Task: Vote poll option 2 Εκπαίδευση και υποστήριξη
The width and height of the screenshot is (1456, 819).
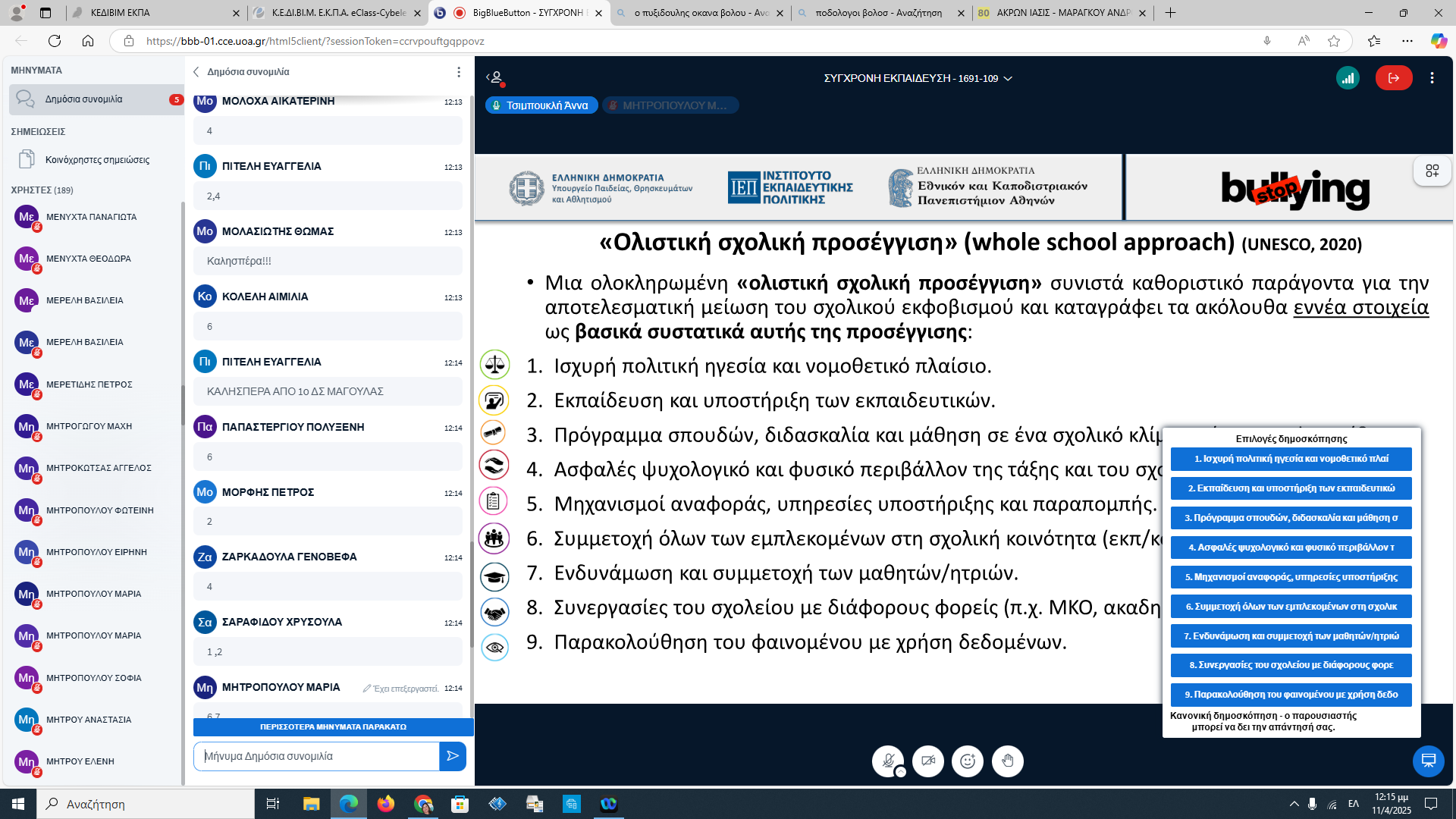Action: click(1291, 488)
